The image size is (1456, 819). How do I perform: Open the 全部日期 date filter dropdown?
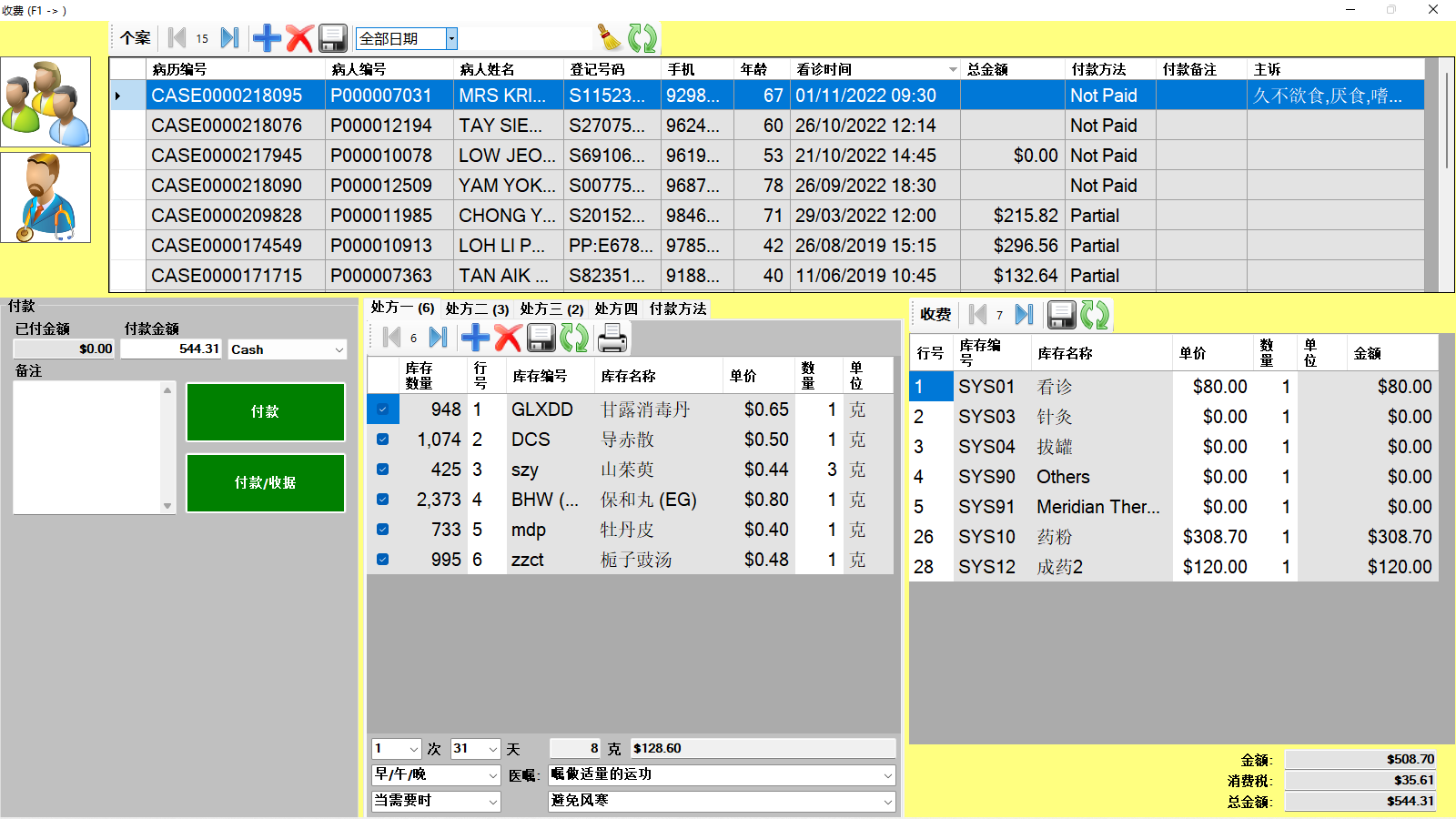451,38
